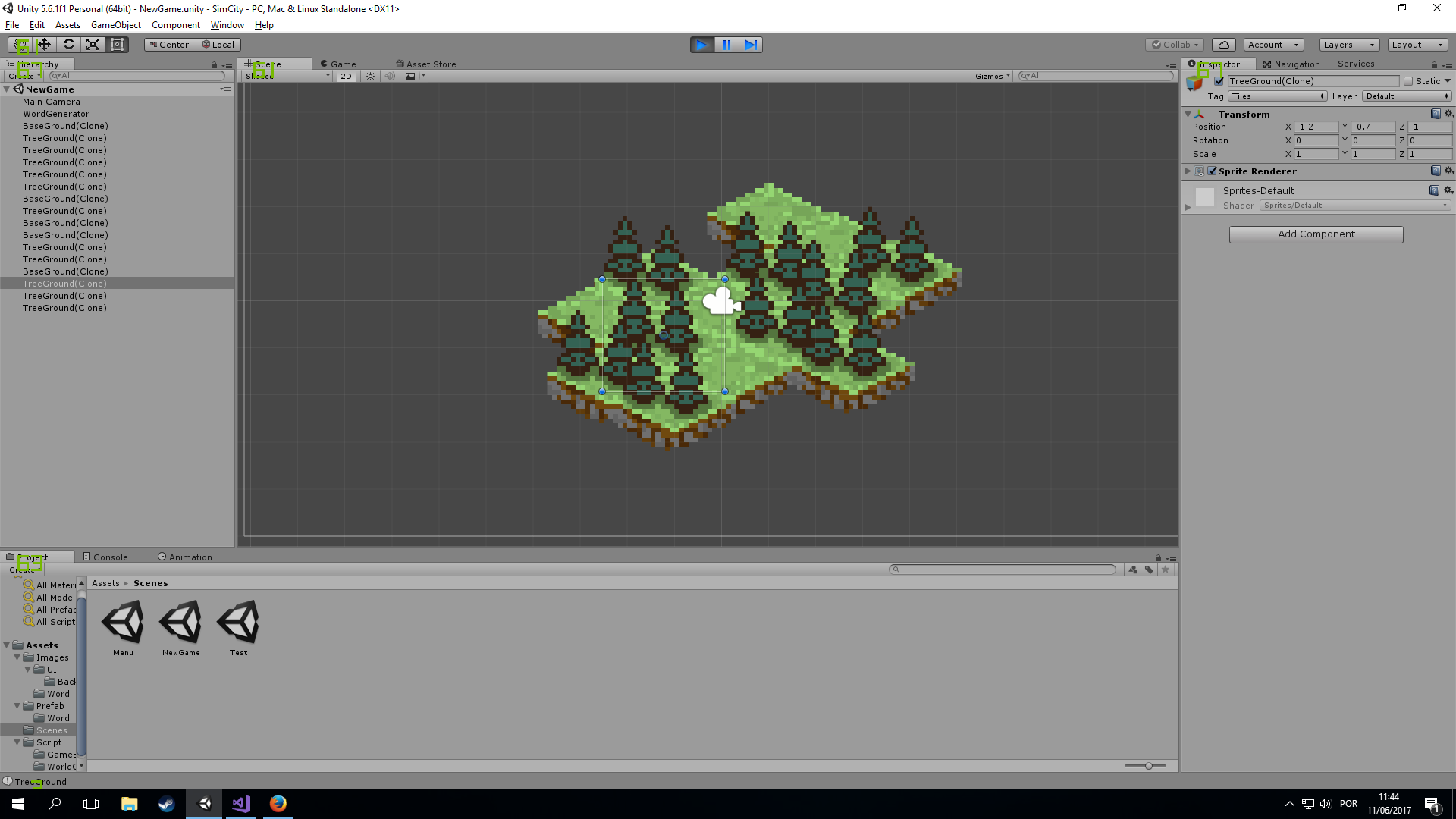The image size is (1456, 819).
Task: Open the Gizmos dropdown
Action: pyautogui.click(x=993, y=76)
